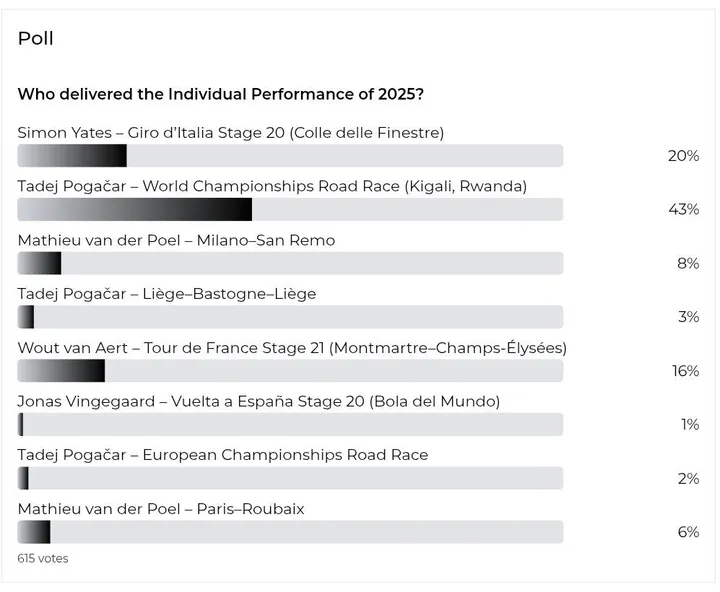Click the Poll heading

click(36, 38)
